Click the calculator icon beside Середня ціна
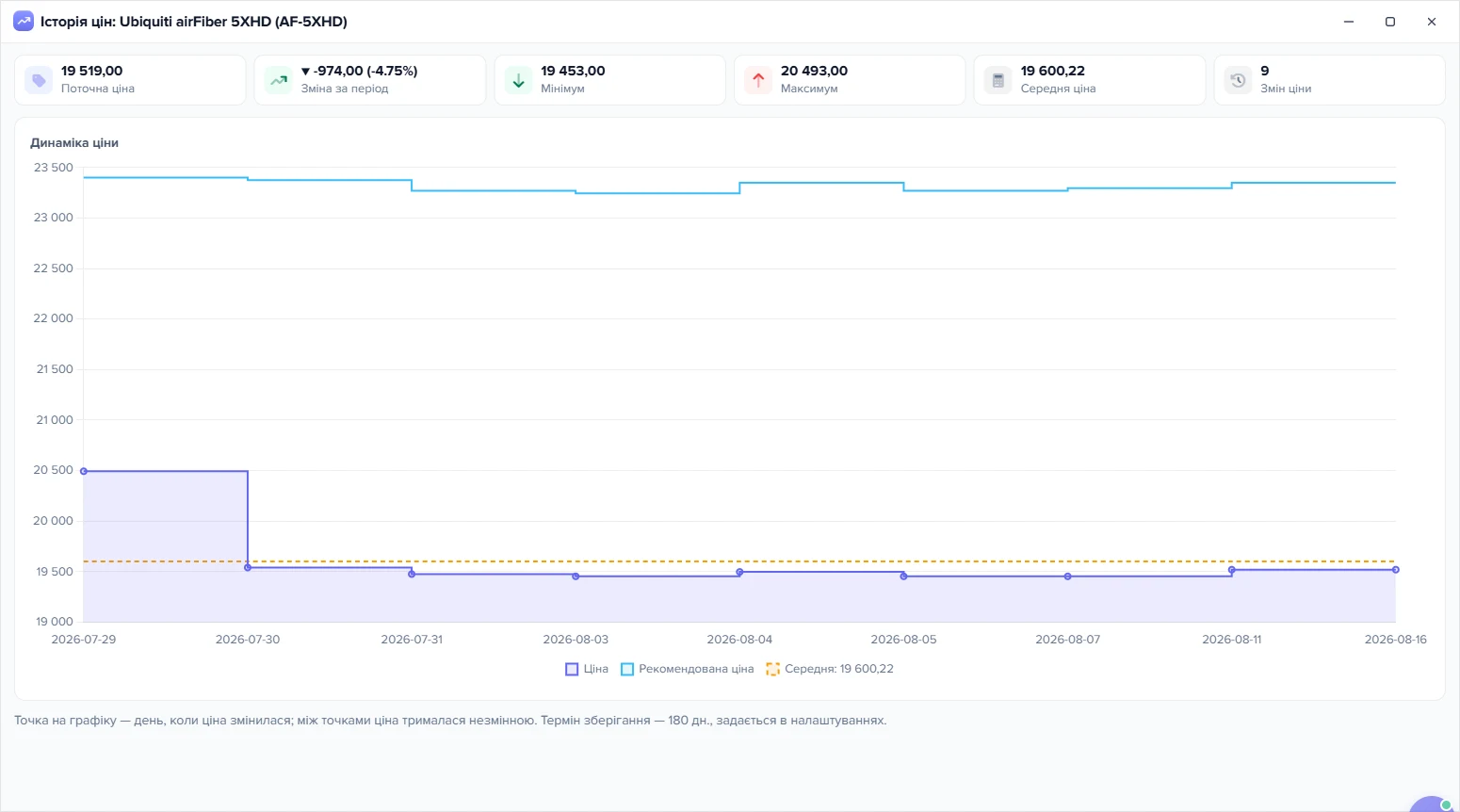The image size is (1460, 812). coord(998,80)
